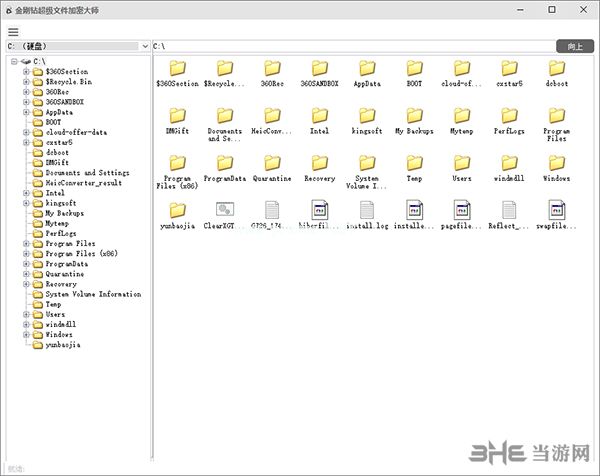Open the My Backups folder in grid
This screenshot has width=600, height=476.
point(414,114)
